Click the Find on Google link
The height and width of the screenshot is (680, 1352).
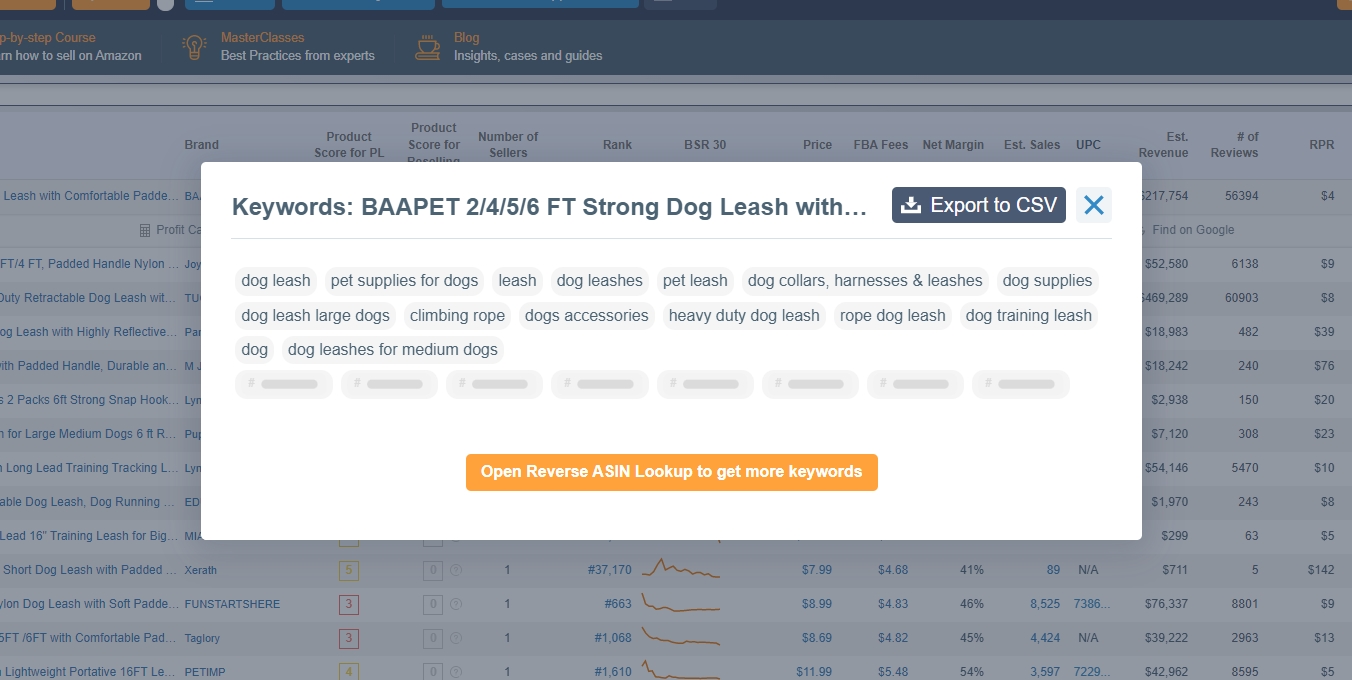click(1194, 229)
